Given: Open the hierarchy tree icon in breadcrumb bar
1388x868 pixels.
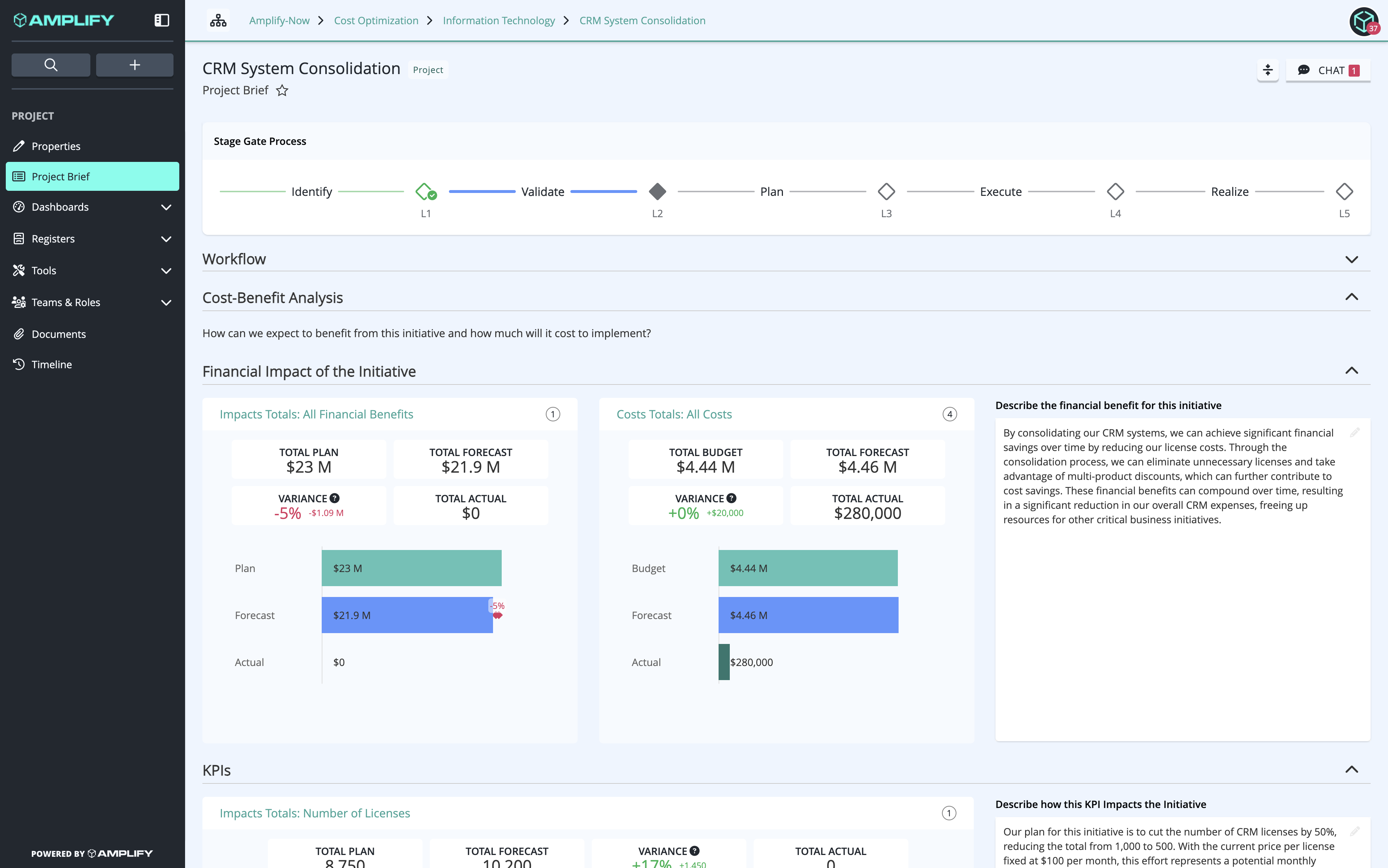Looking at the screenshot, I should coord(218,21).
